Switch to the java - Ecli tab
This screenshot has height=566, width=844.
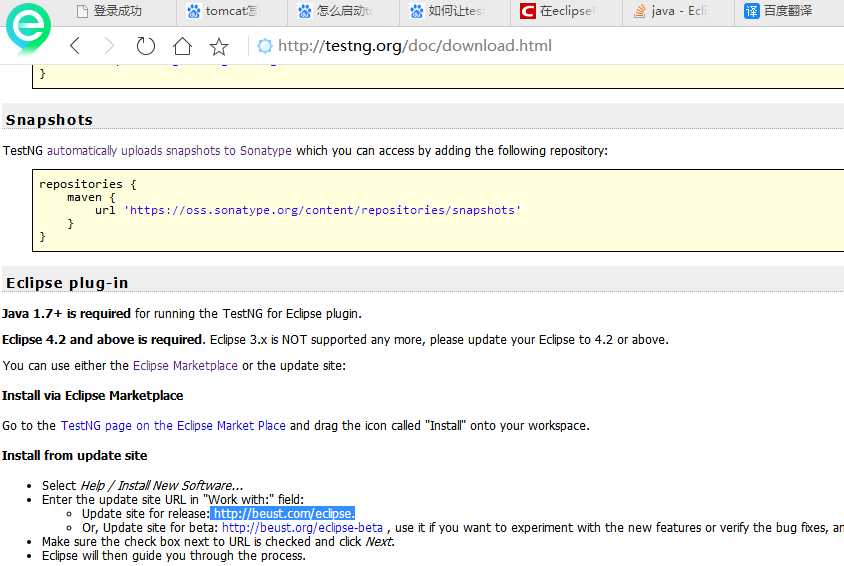678,11
